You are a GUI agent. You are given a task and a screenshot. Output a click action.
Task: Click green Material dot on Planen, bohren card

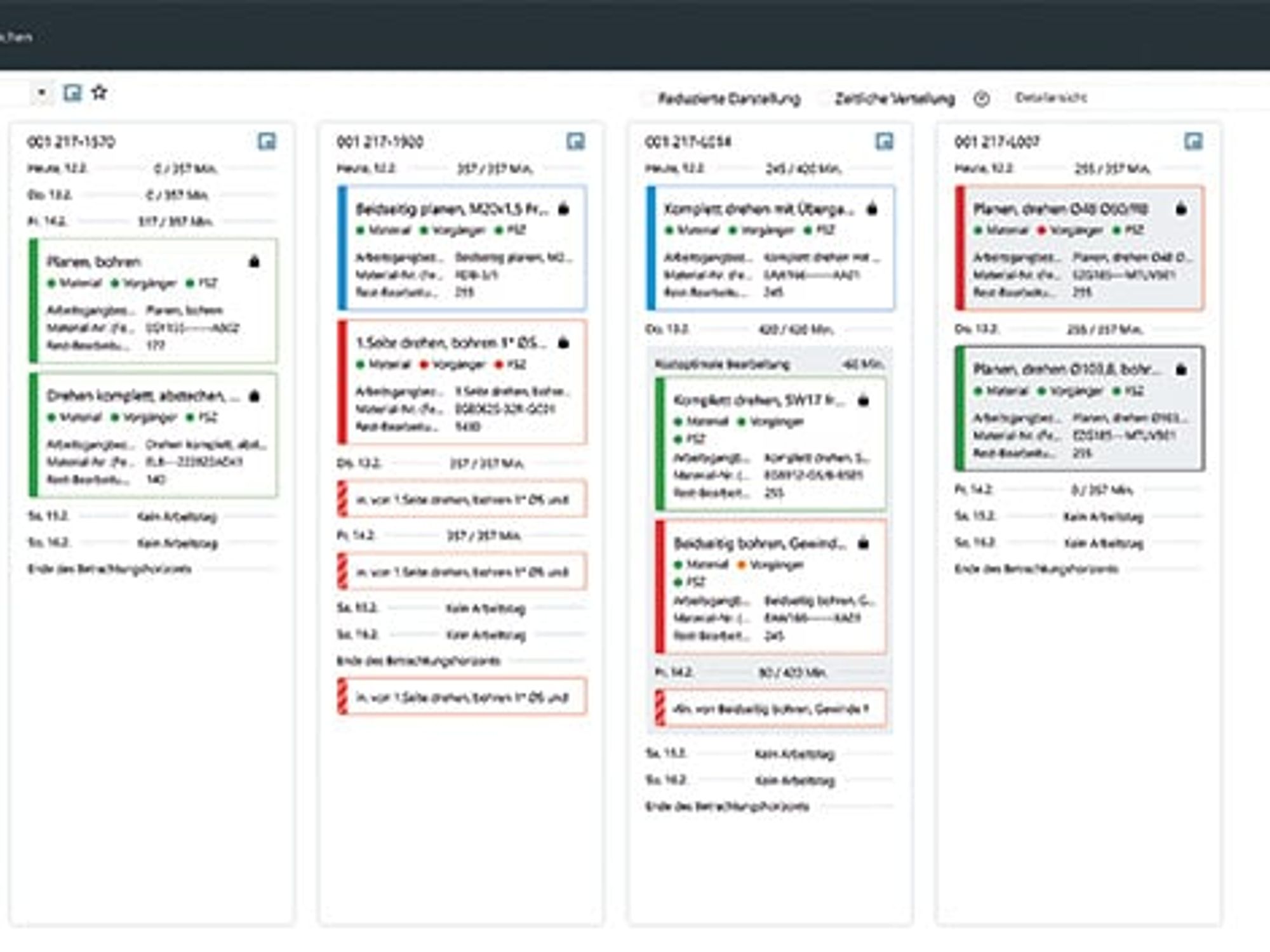(x=52, y=283)
